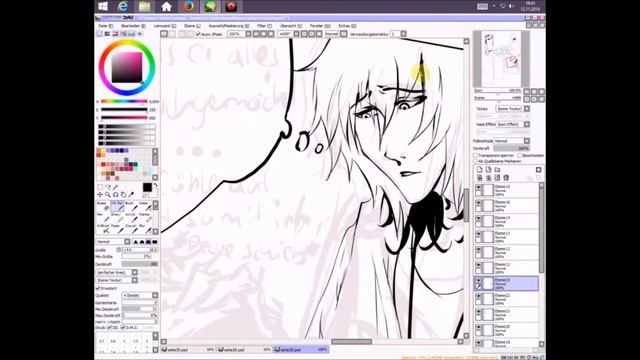Image resolution: width=640 pixels, height=360 pixels.
Task: Toggle Als Quellebene Markieren checkbox
Action: (476, 161)
